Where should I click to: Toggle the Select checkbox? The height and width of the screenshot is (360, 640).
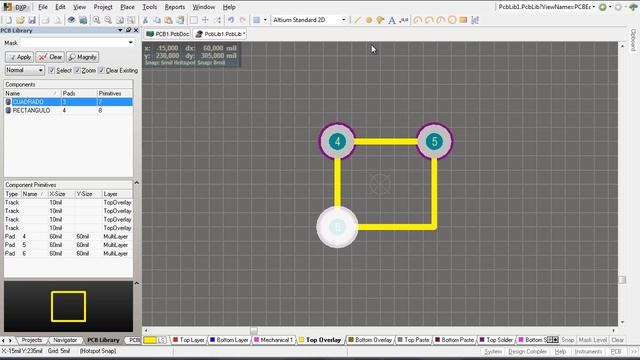[x=51, y=70]
